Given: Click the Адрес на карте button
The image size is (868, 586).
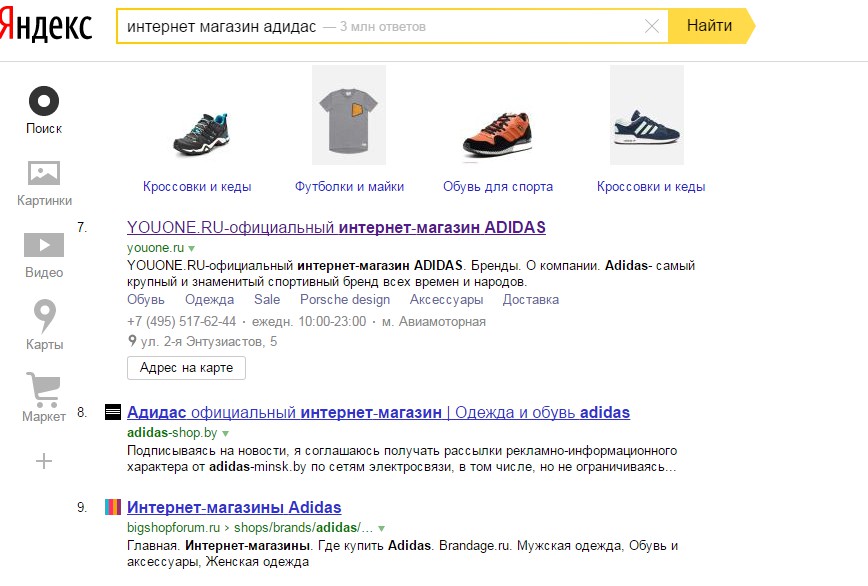Looking at the screenshot, I should click(x=186, y=368).
